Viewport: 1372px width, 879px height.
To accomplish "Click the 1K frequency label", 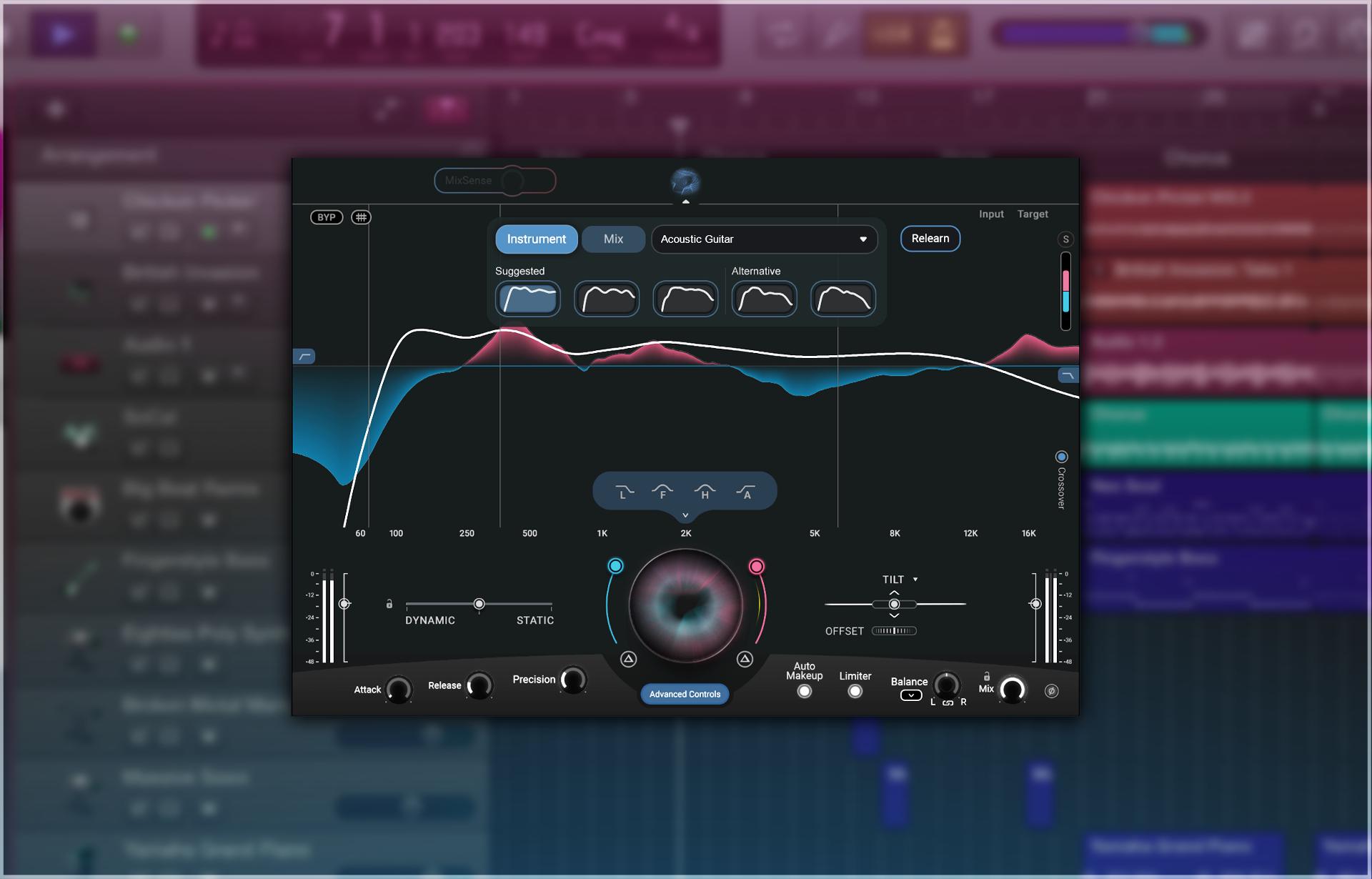I will pyautogui.click(x=602, y=533).
